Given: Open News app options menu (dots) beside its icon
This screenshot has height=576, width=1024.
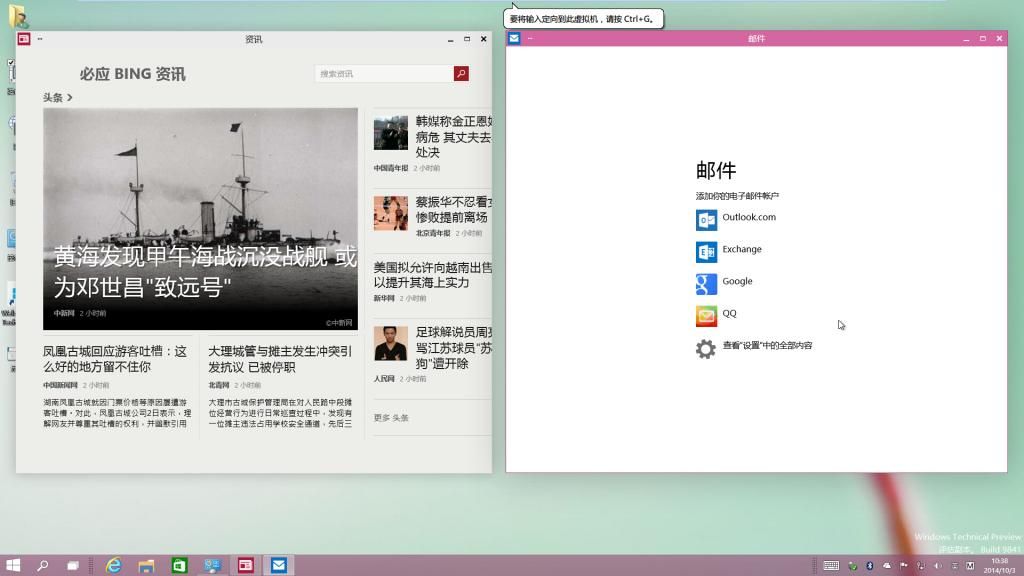Looking at the screenshot, I should (40, 39).
